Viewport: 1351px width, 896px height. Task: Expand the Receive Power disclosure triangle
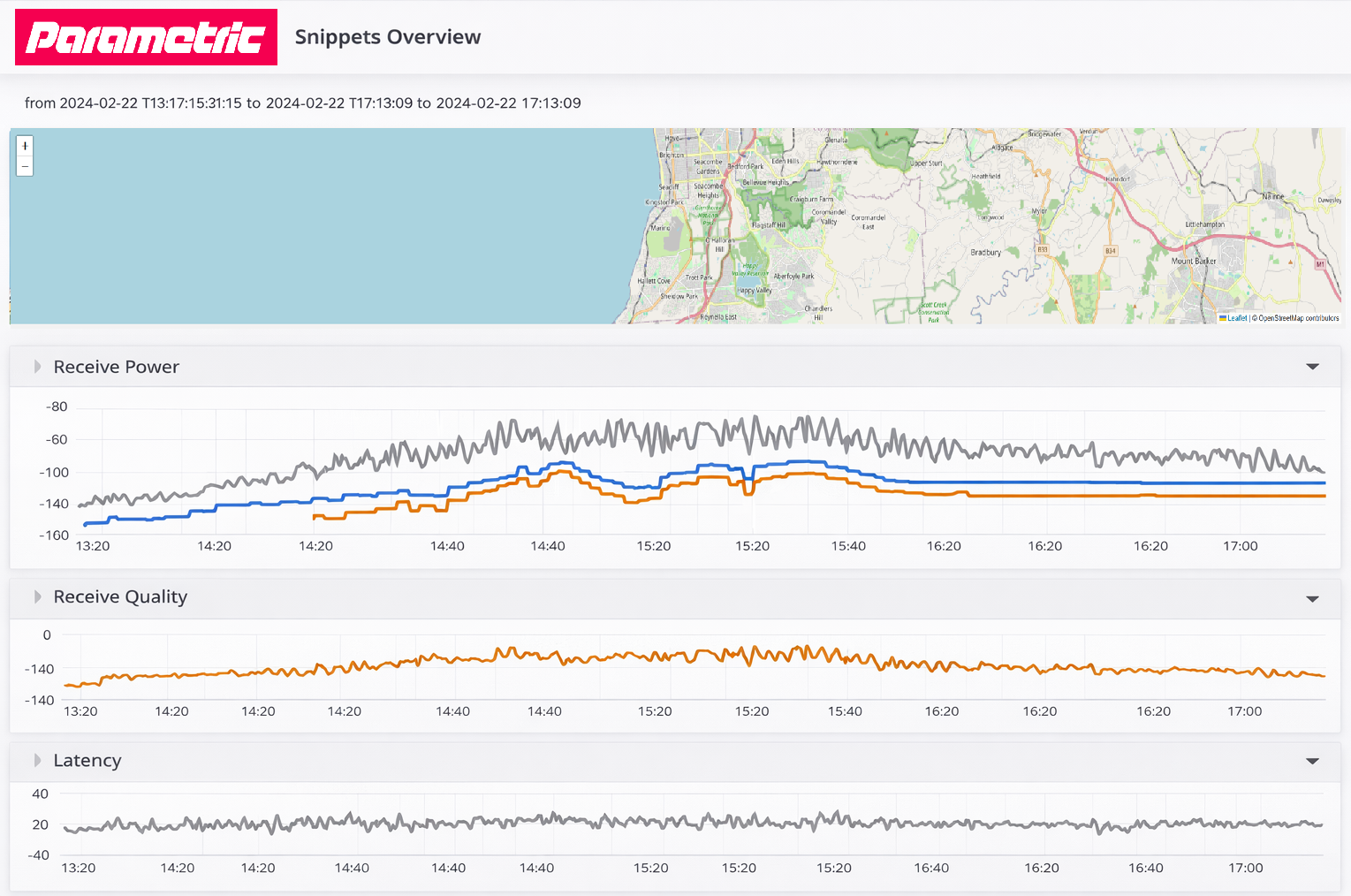pos(37,367)
